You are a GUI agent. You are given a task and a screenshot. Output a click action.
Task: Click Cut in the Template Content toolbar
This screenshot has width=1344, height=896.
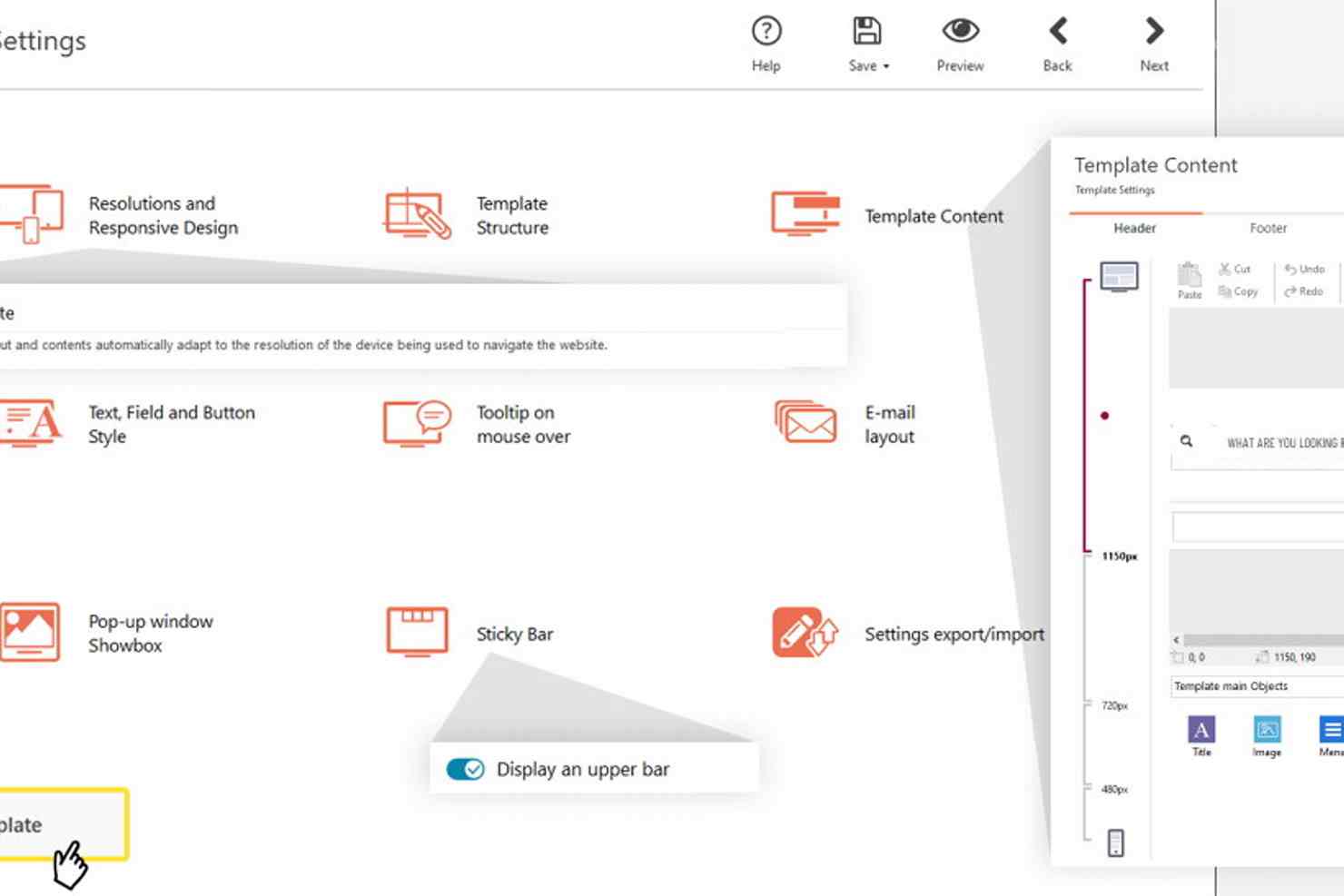(1234, 269)
